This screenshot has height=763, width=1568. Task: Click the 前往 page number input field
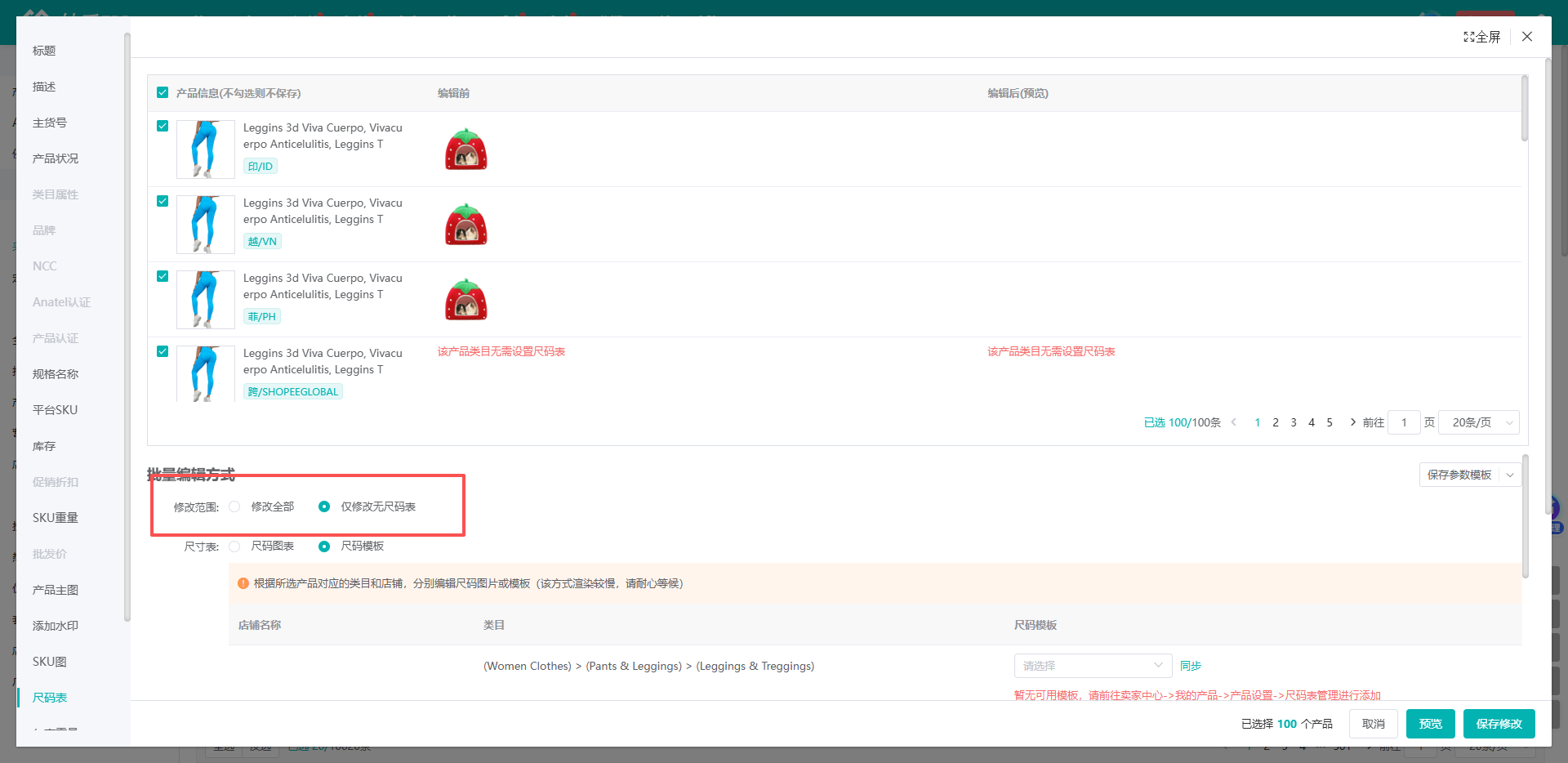click(x=1405, y=422)
